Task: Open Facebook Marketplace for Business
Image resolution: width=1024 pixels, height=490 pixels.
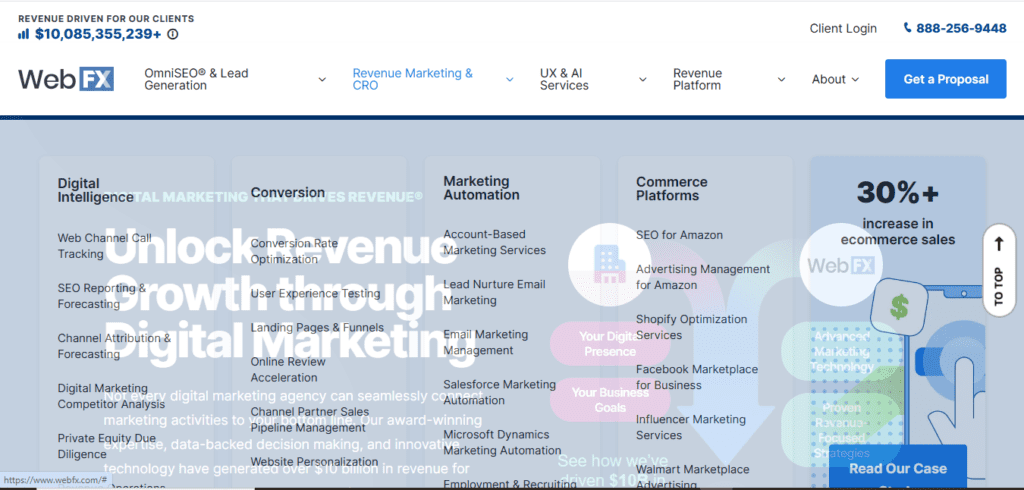Action: (x=697, y=377)
